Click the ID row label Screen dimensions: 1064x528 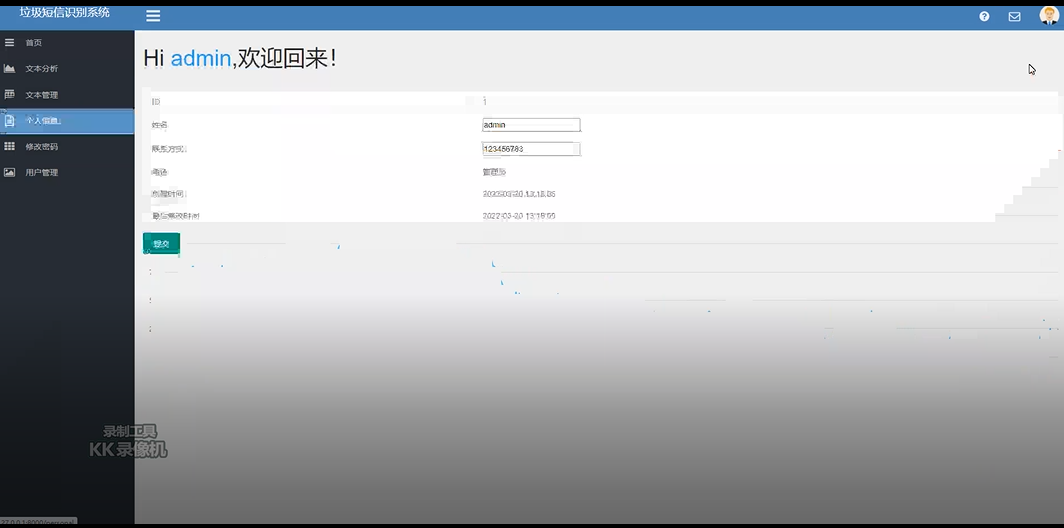tap(156, 102)
